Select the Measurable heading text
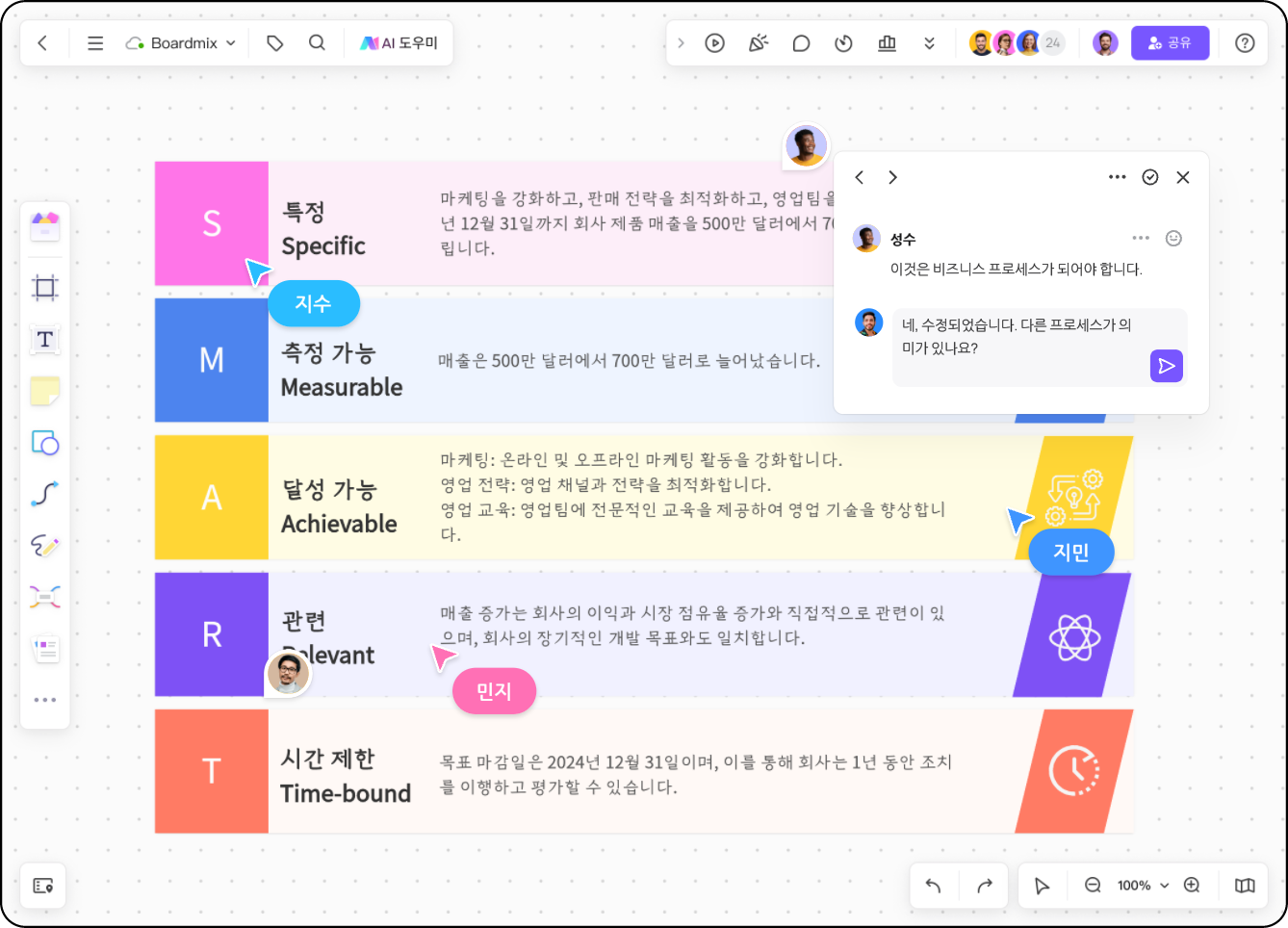The width and height of the screenshot is (1288, 928). pos(342,387)
